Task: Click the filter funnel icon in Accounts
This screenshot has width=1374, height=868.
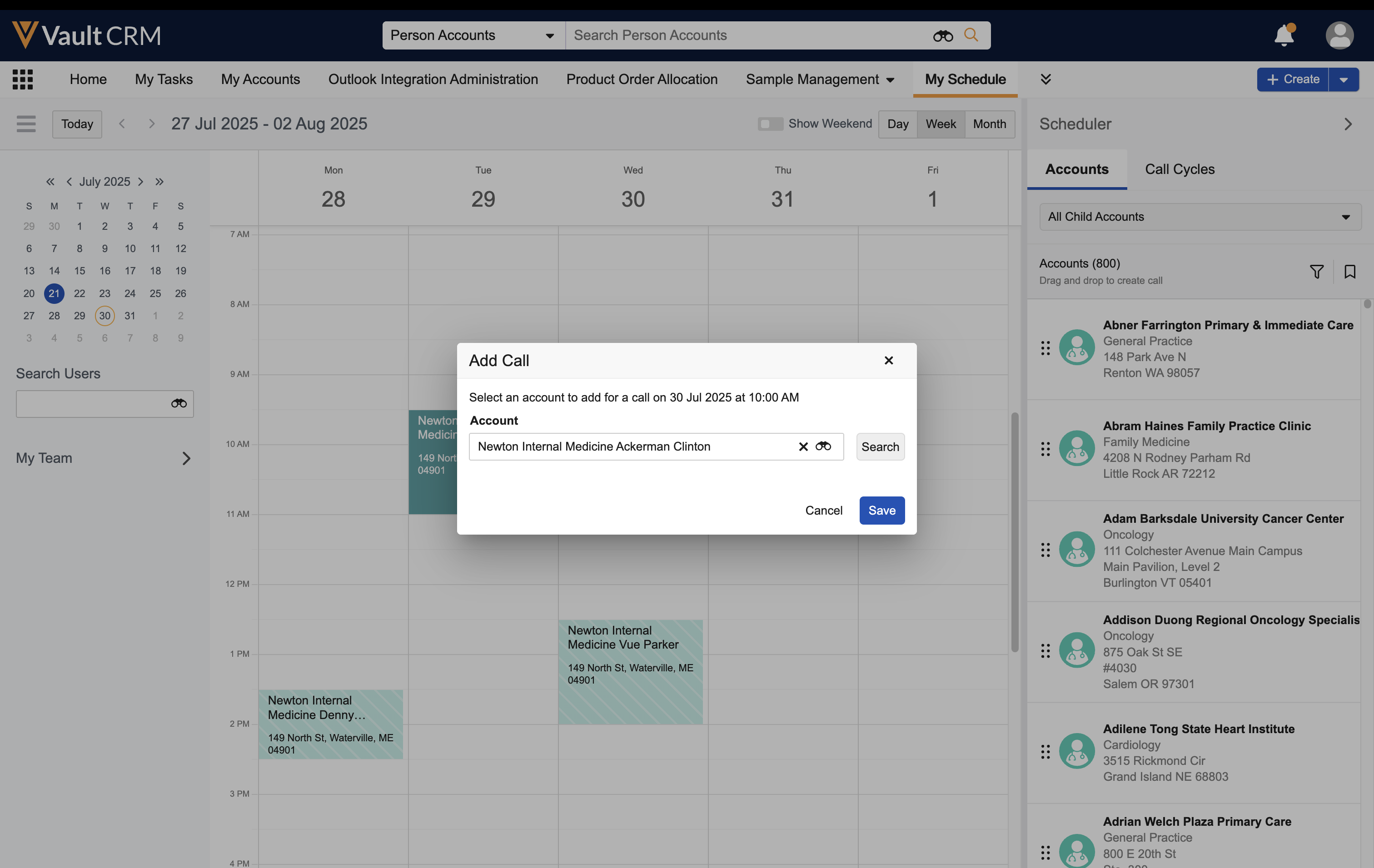Action: (1316, 272)
